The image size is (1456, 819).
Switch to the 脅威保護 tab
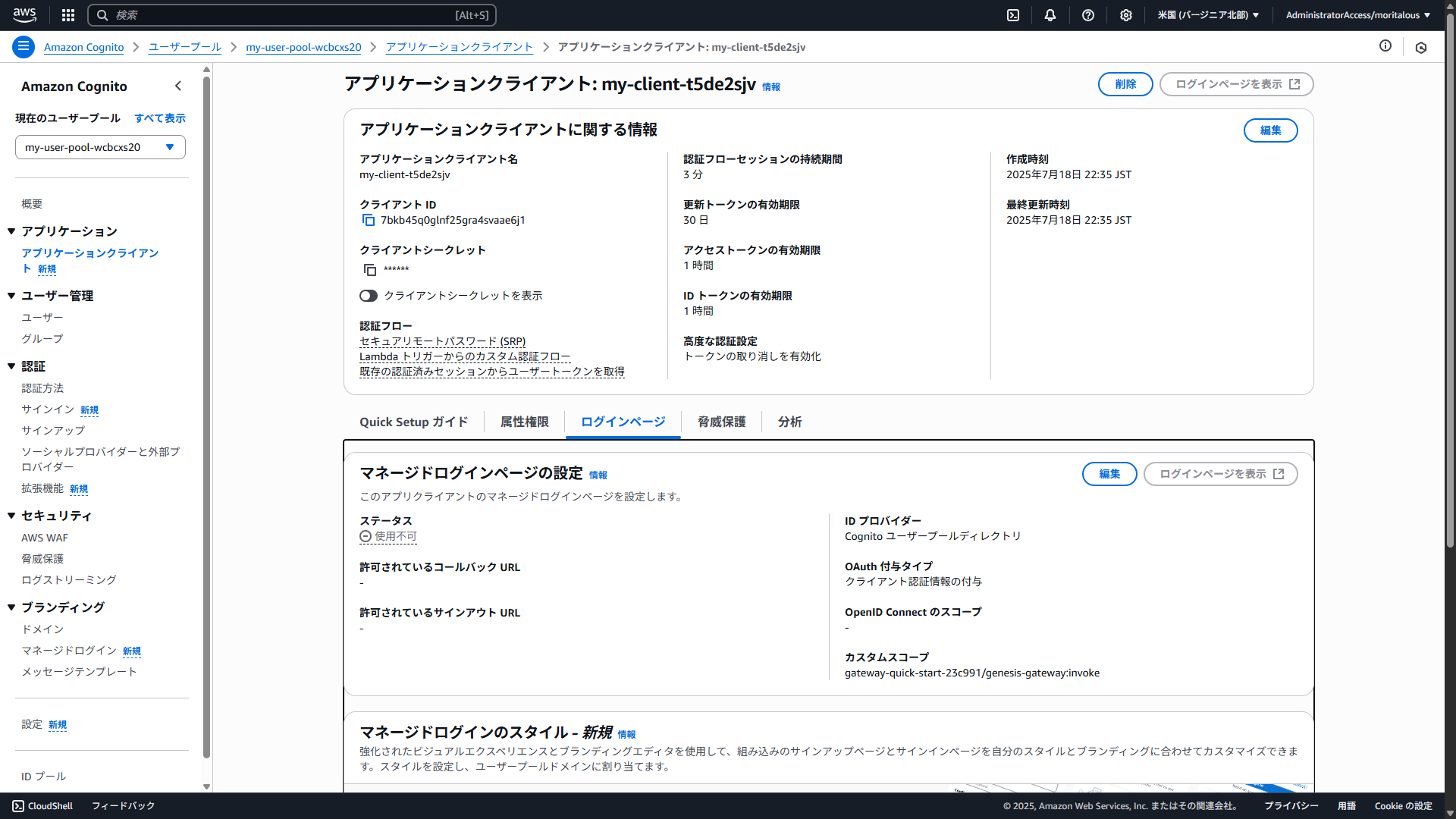(x=721, y=422)
